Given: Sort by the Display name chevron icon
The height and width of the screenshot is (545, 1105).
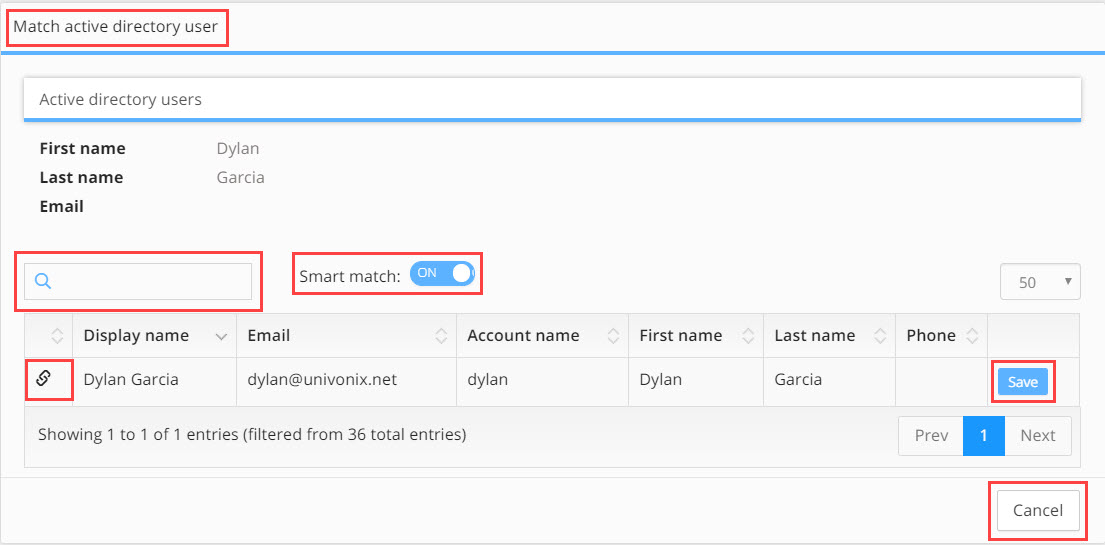Looking at the screenshot, I should [221, 337].
